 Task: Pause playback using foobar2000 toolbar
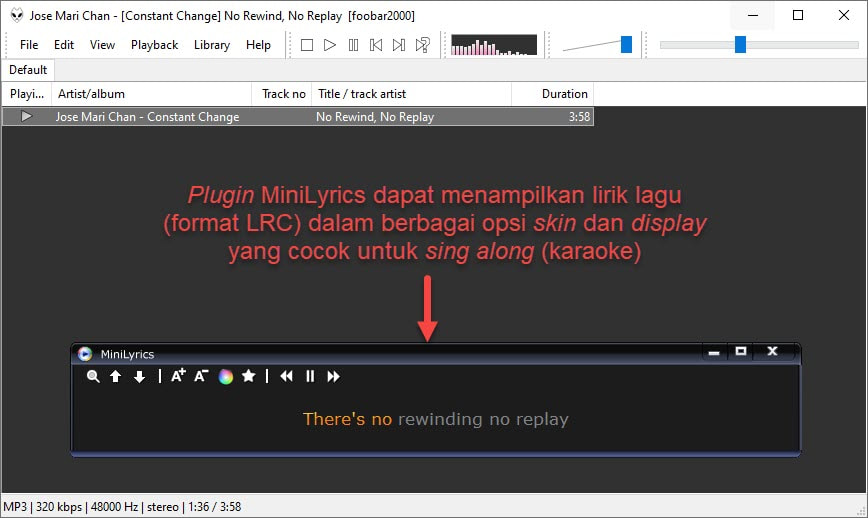(x=353, y=45)
